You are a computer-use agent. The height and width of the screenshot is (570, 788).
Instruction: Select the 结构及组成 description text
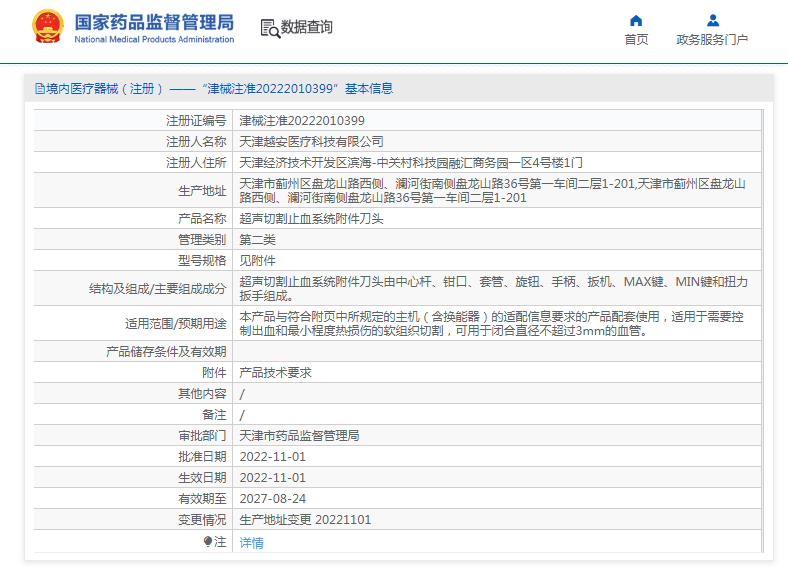click(x=494, y=289)
